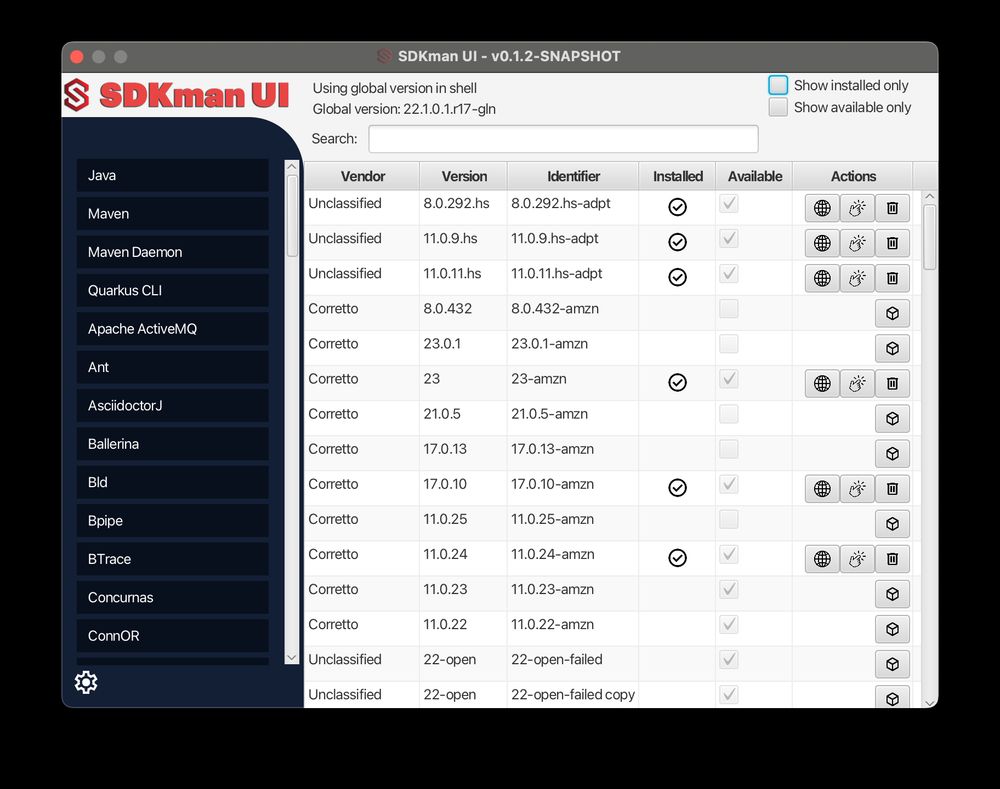Click table scrollbar up arrow

pyautogui.click(x=930, y=196)
